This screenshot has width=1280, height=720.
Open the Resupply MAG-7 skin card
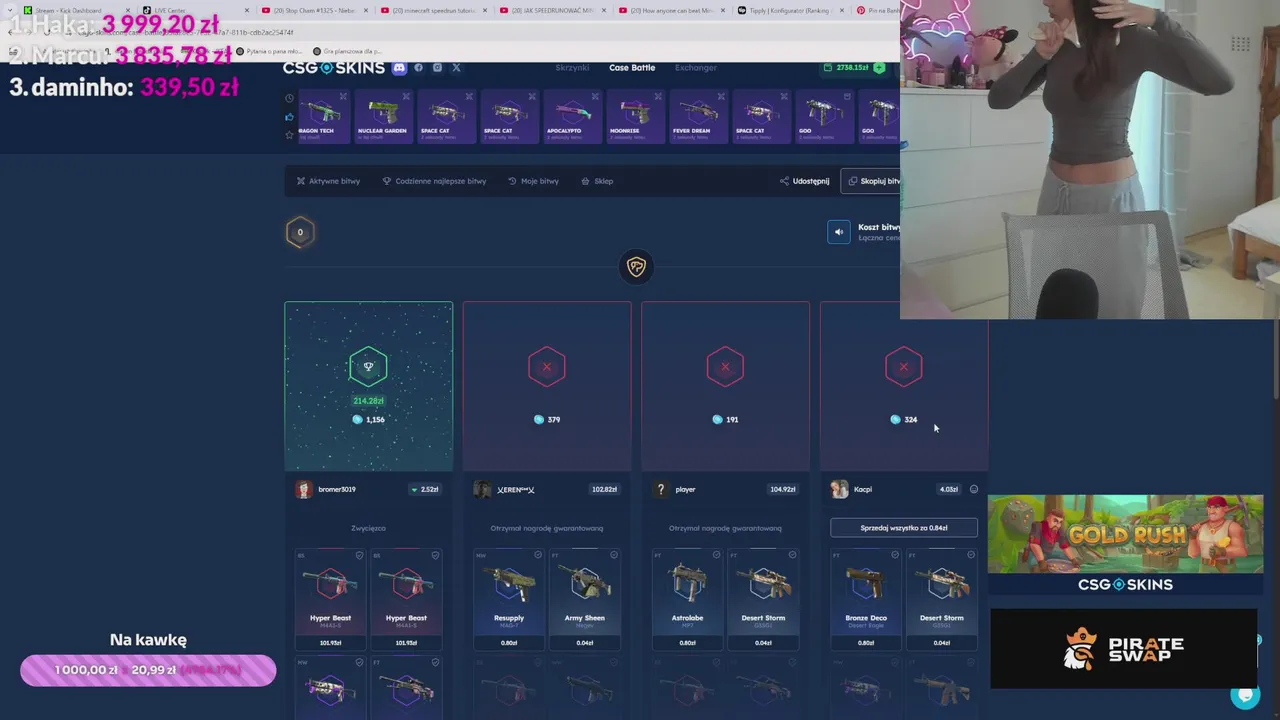point(509,598)
